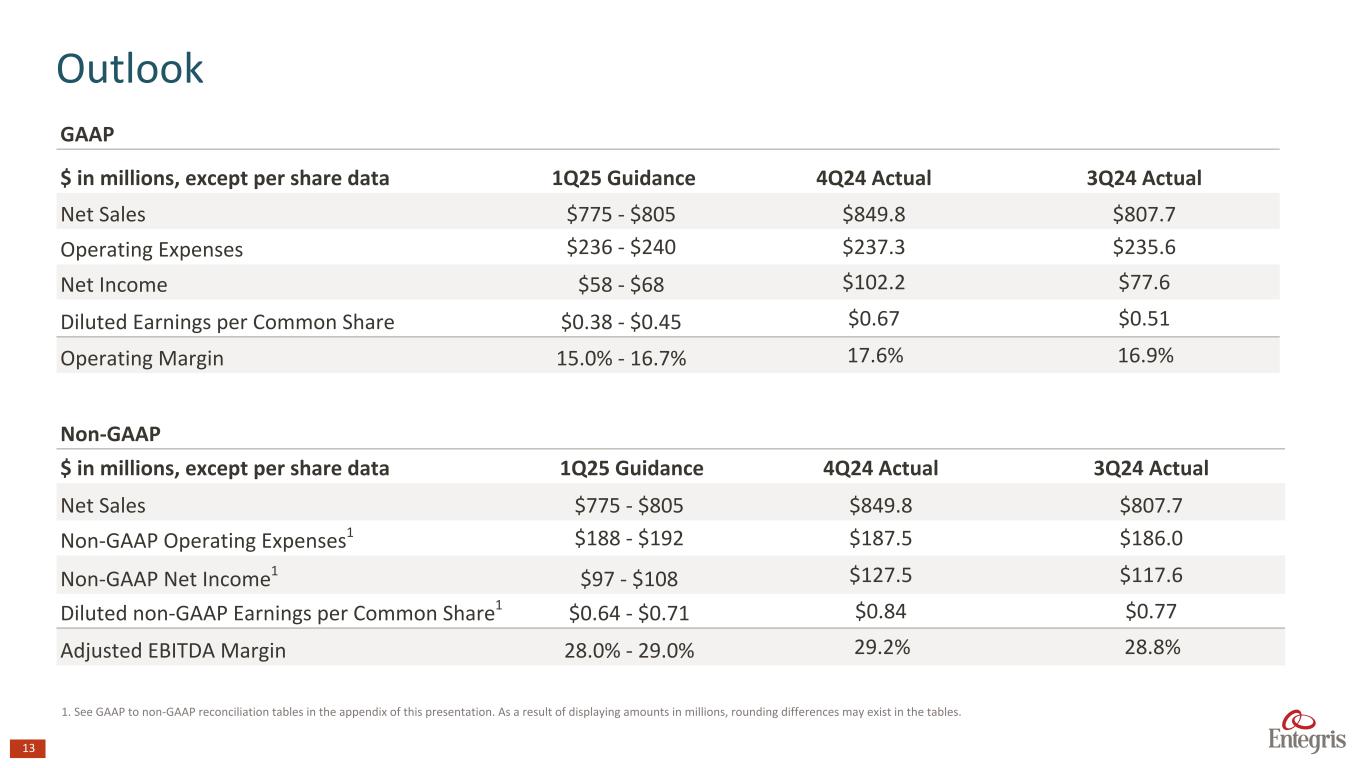Screen dimensions: 1365x768
Task: Select the Non-GAAP section heading
Action: (111, 433)
